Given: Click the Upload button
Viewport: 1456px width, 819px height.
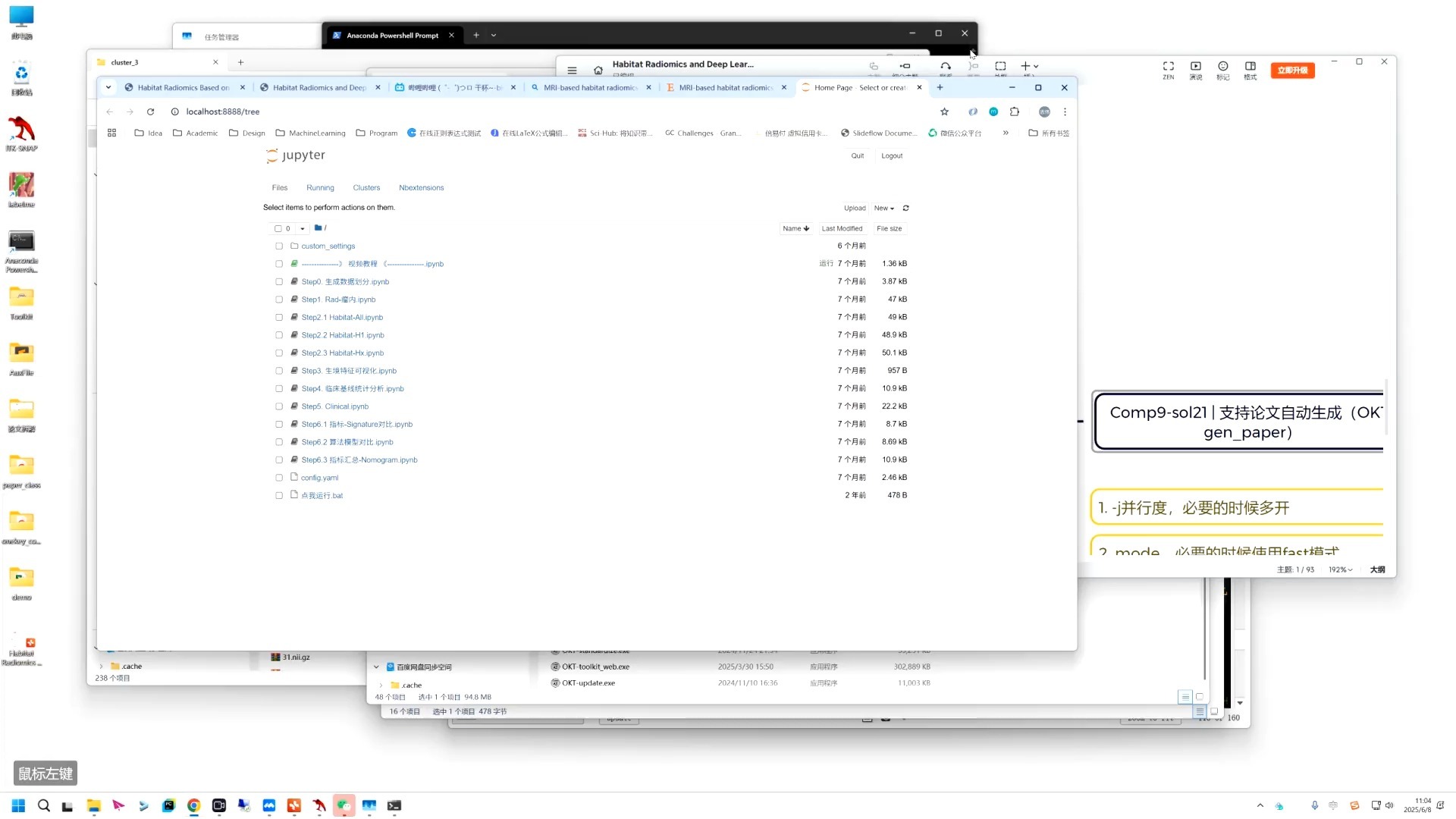Looking at the screenshot, I should click(x=854, y=208).
